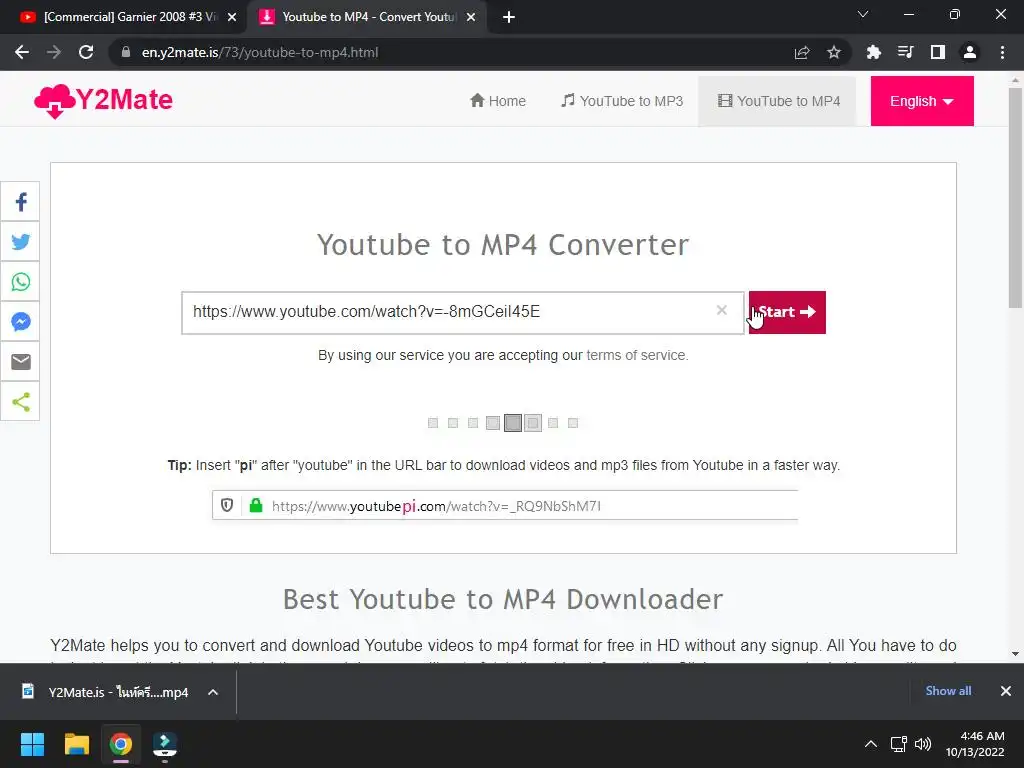Go back with browser back arrow
Screen dimensions: 1024x768
[x=22, y=52]
